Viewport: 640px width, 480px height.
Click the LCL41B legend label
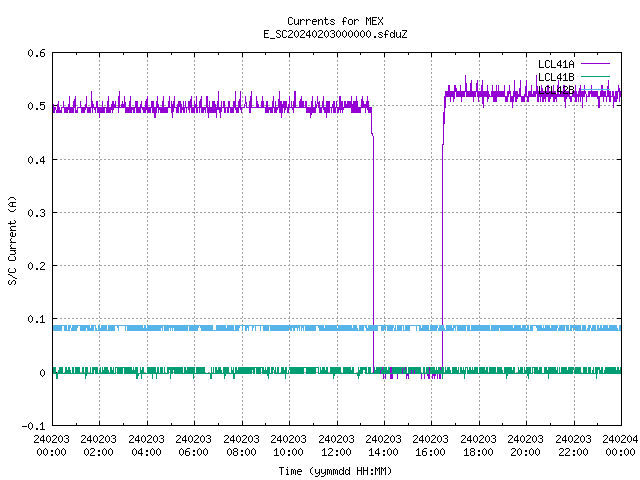(556, 77)
